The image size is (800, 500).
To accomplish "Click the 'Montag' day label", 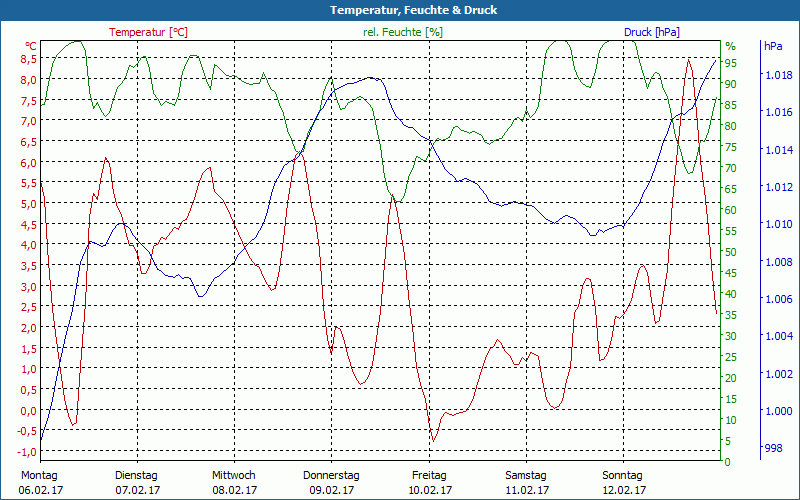I will tap(39, 475).
